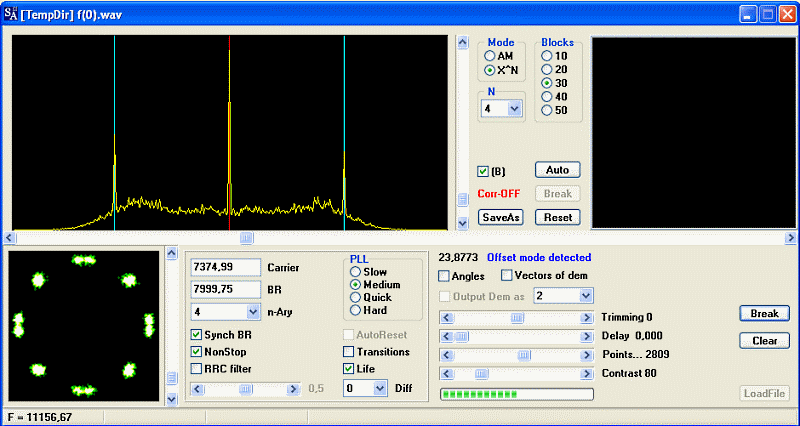800x426 pixels.
Task: Click the Auto button
Action: 558,170
